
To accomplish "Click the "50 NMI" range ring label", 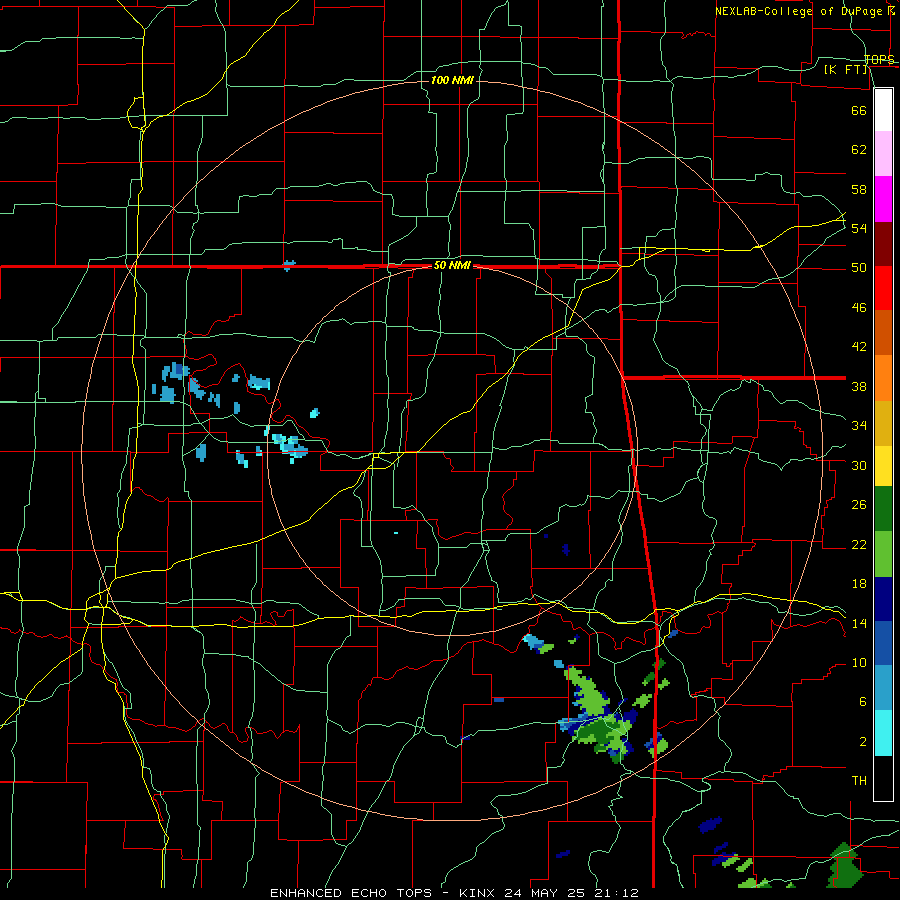I will [452, 265].
